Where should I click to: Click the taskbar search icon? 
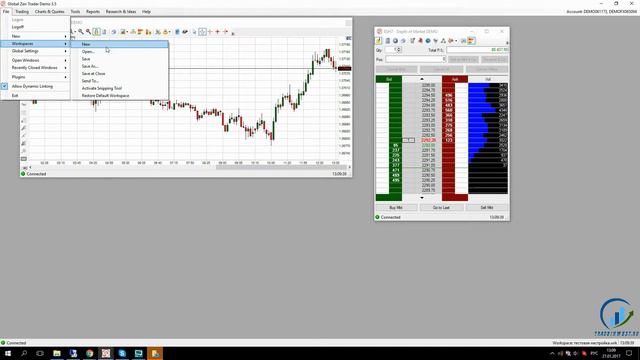click(x=24, y=353)
